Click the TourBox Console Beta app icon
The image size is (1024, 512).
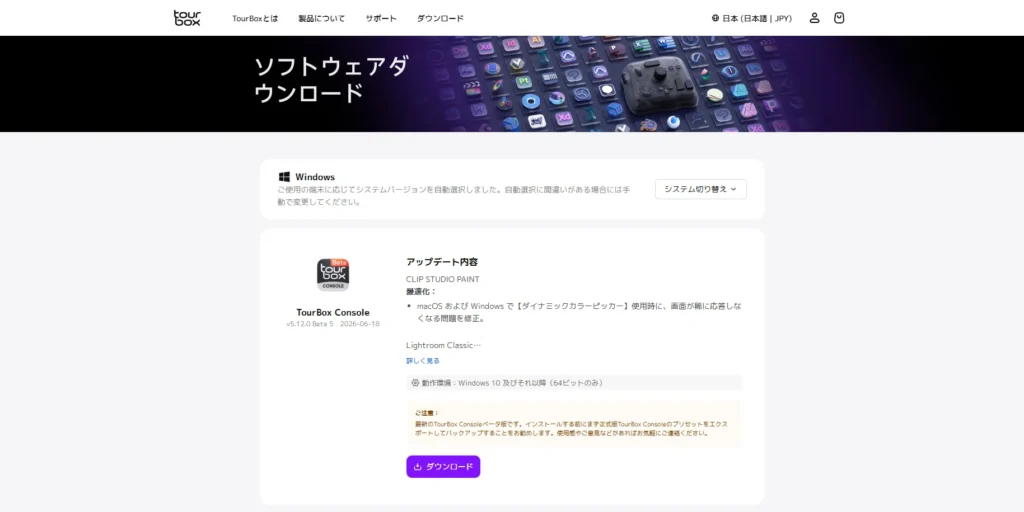click(333, 275)
